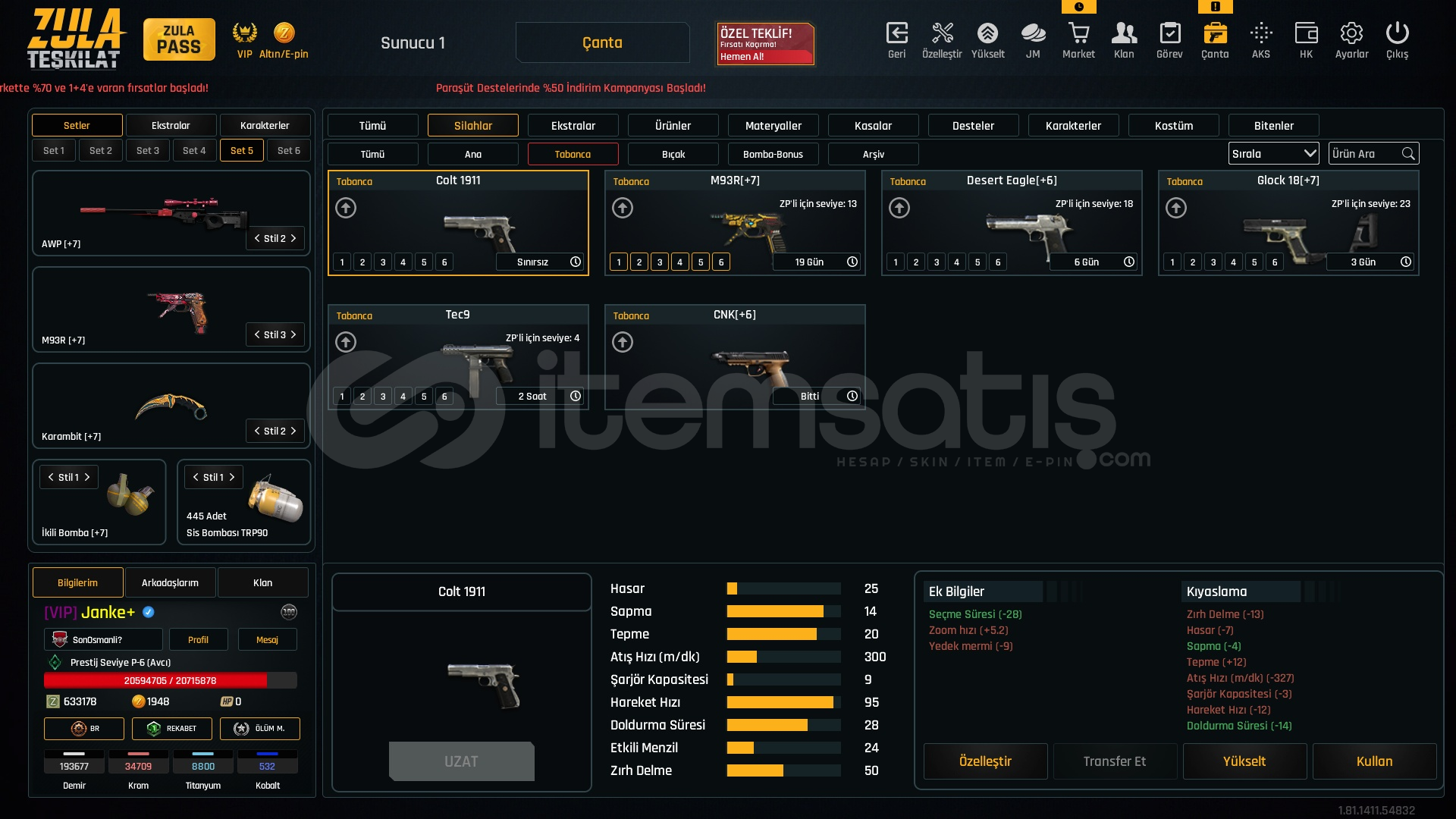Select the Bıçak weapon subcategory tab

click(x=673, y=155)
